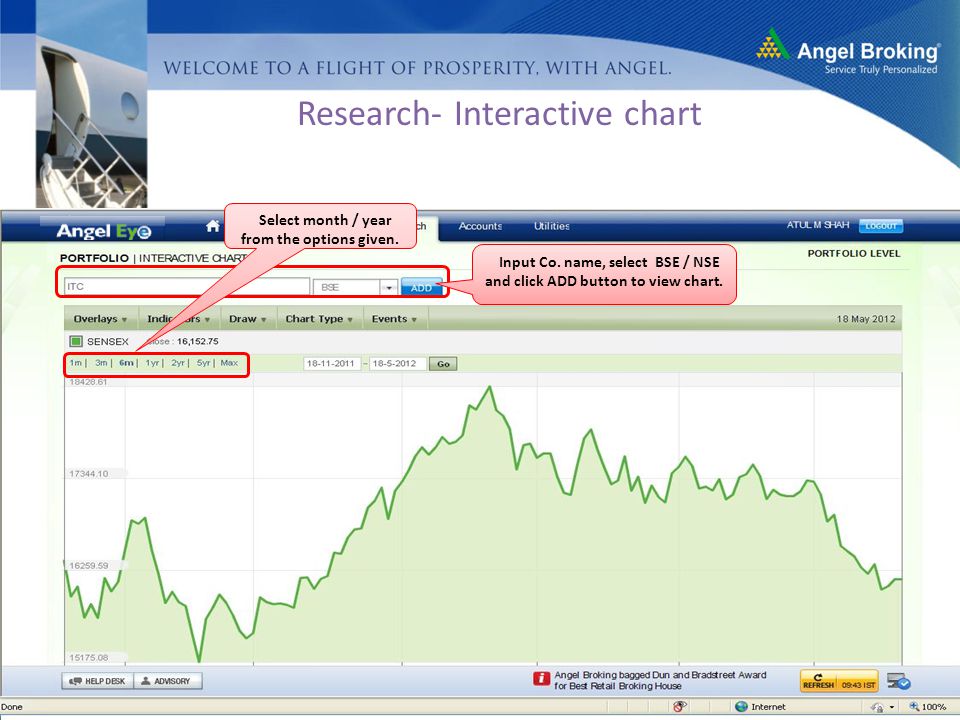Click the Angel Eye logo
Screen dimensions: 960x720
point(103,231)
